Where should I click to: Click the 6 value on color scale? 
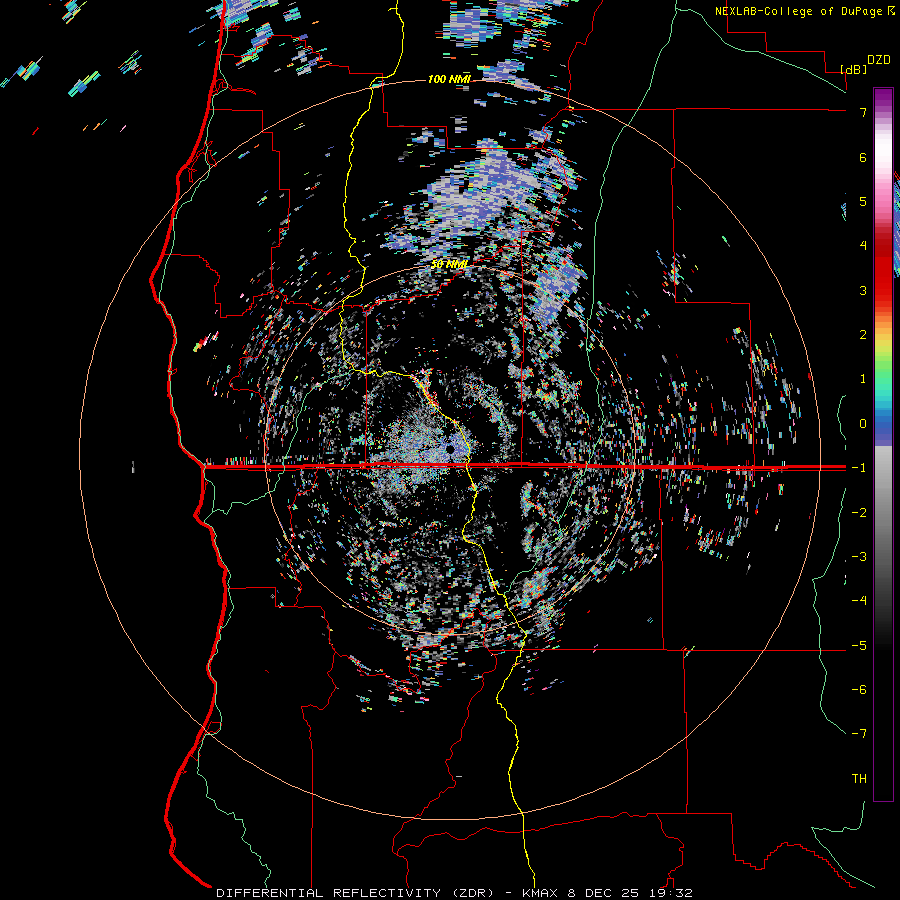click(863, 157)
